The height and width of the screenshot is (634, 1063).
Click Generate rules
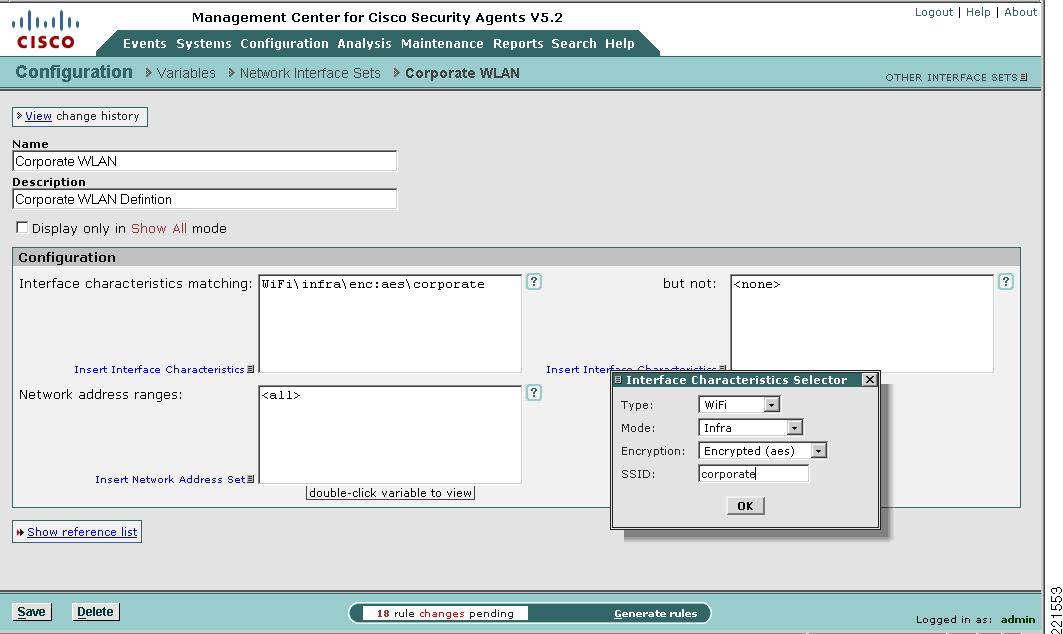pos(656,614)
